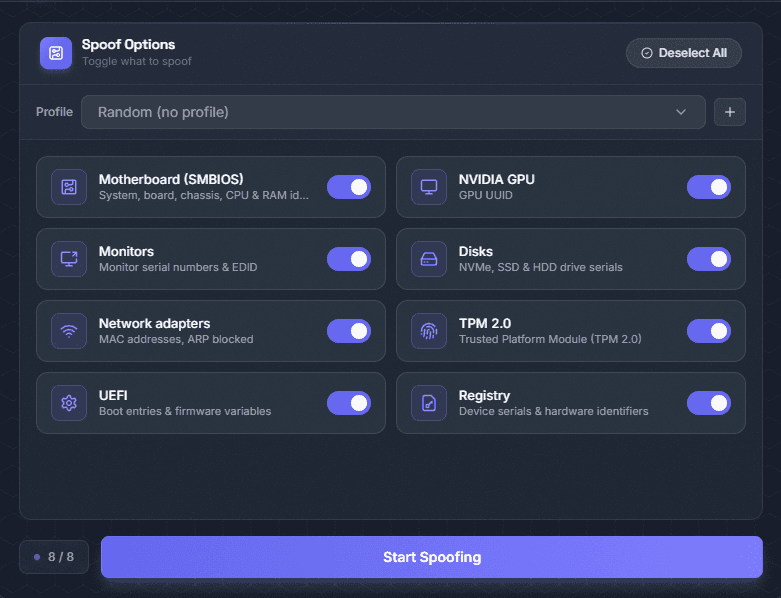Click the Network adapters wifi icon
The height and width of the screenshot is (598, 781).
click(x=69, y=331)
